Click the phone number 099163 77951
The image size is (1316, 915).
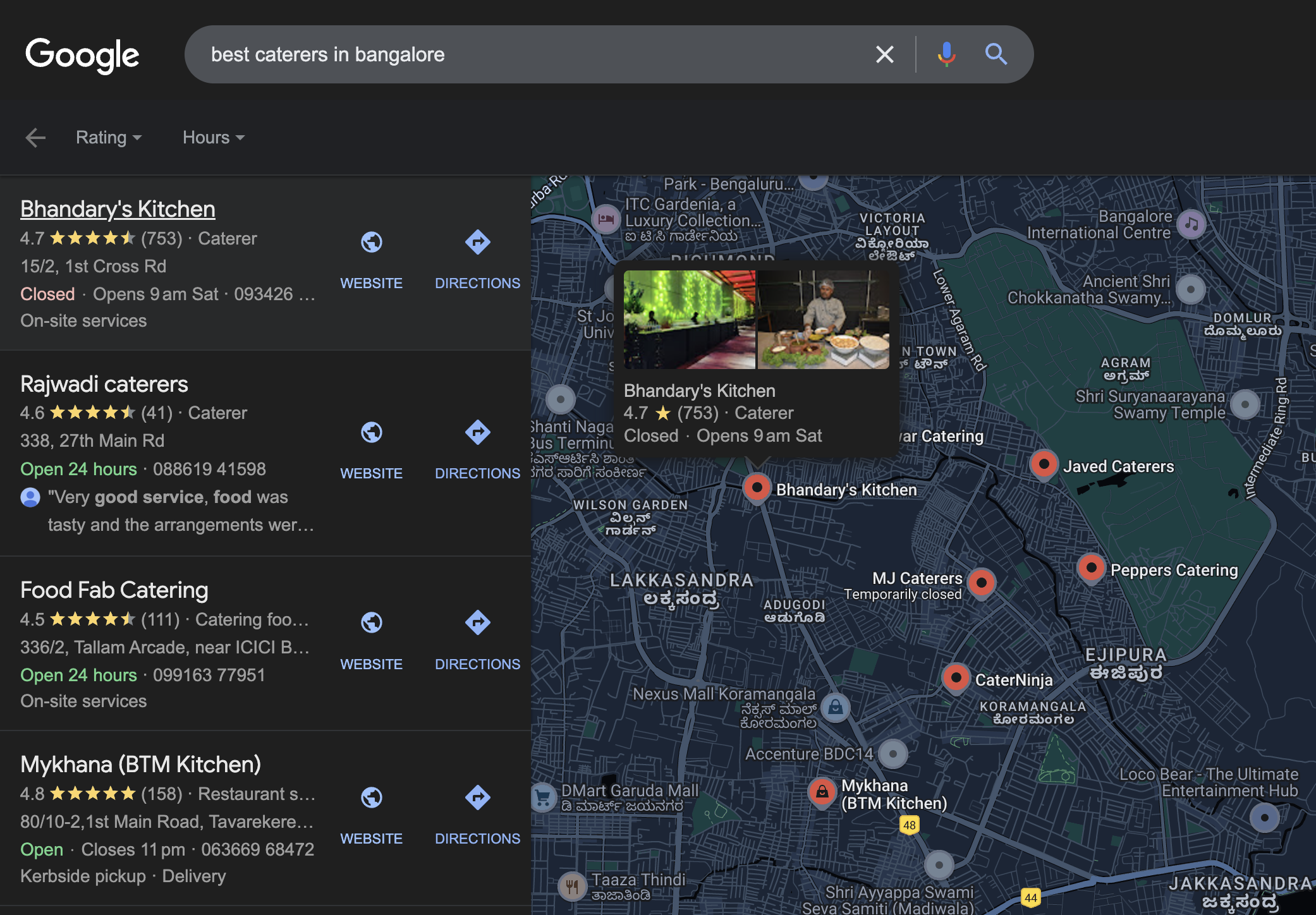209,675
